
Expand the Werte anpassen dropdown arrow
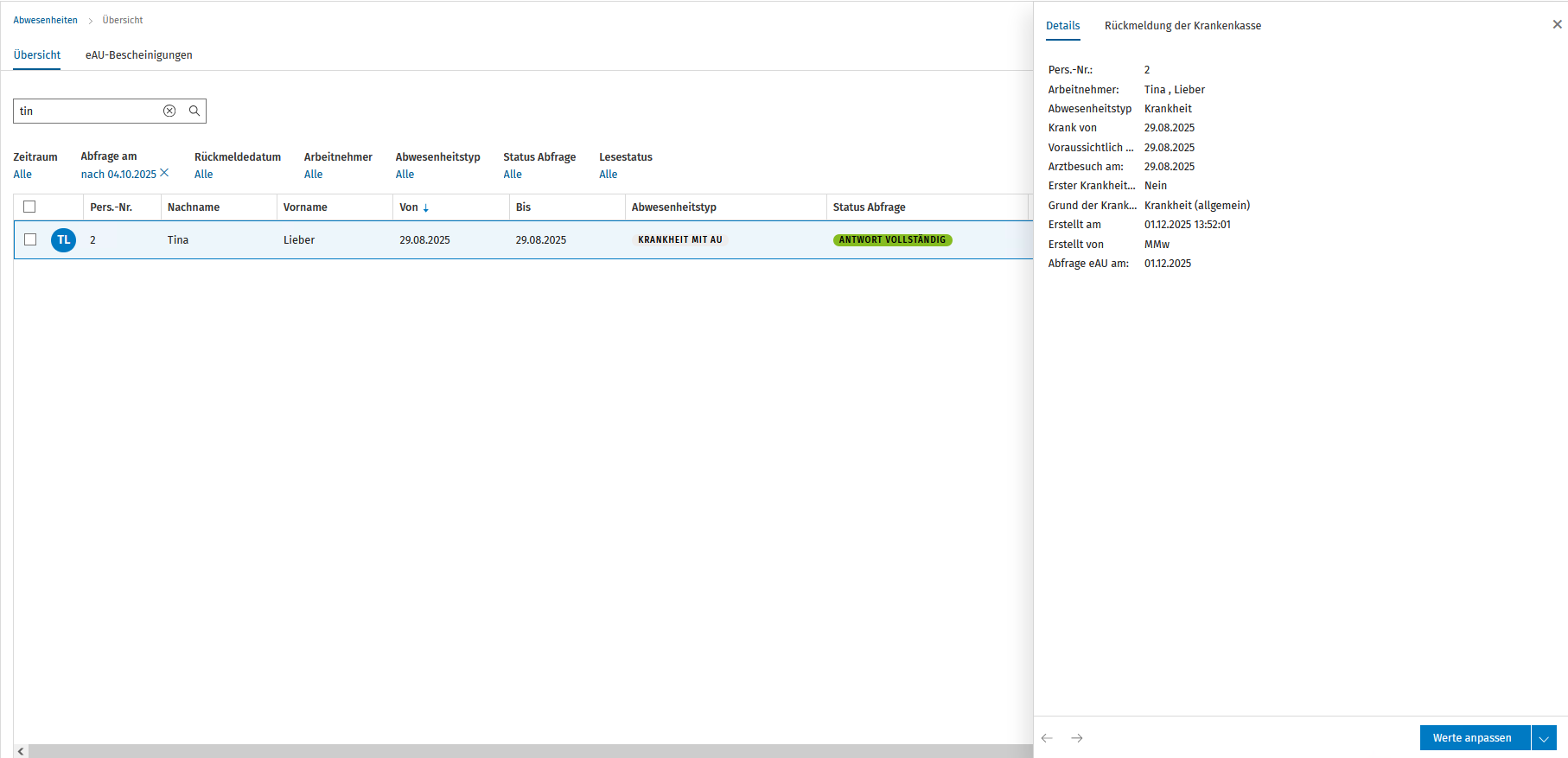click(x=1544, y=738)
